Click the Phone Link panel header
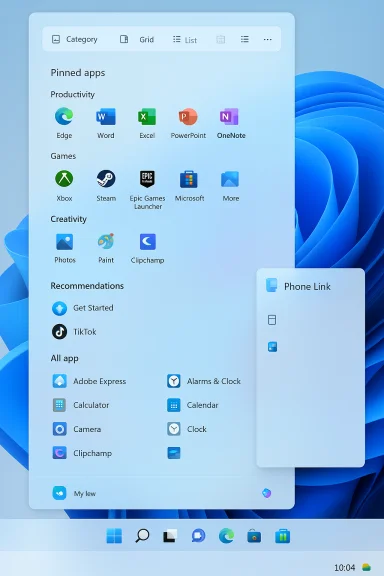The image size is (384, 576). [x=298, y=286]
